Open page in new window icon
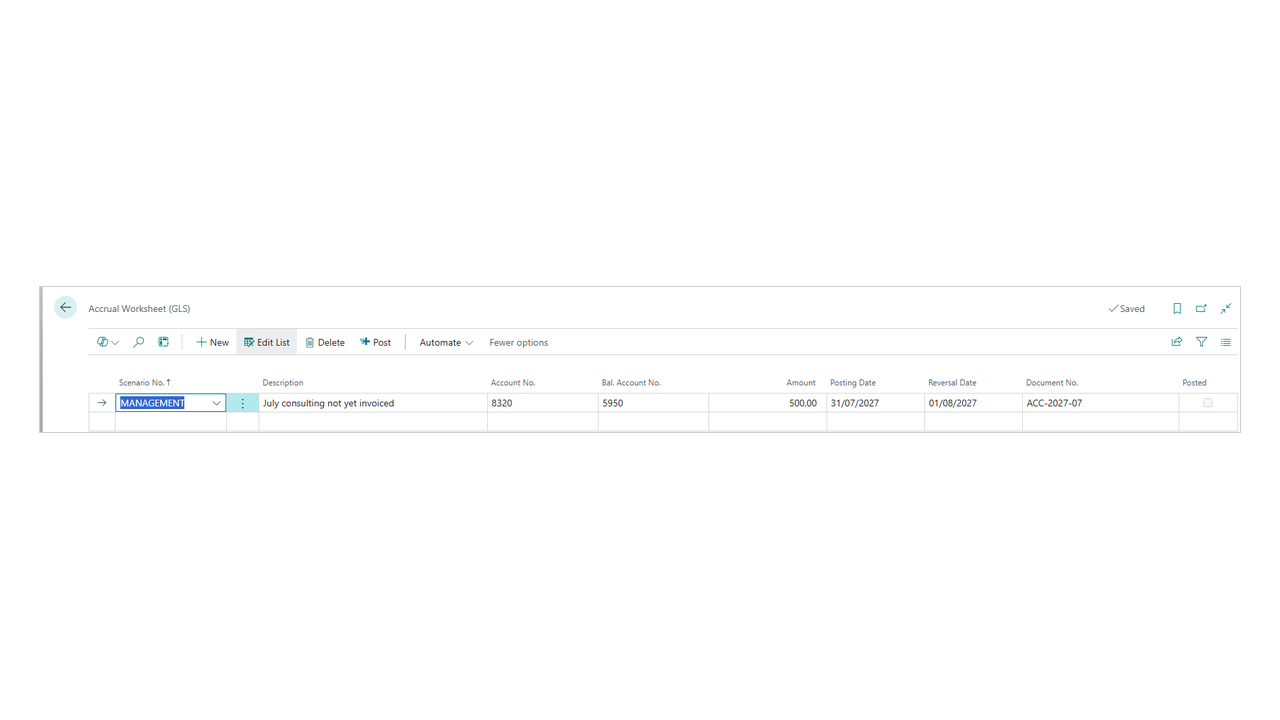Screen dimensions: 1280x720 (1201, 309)
